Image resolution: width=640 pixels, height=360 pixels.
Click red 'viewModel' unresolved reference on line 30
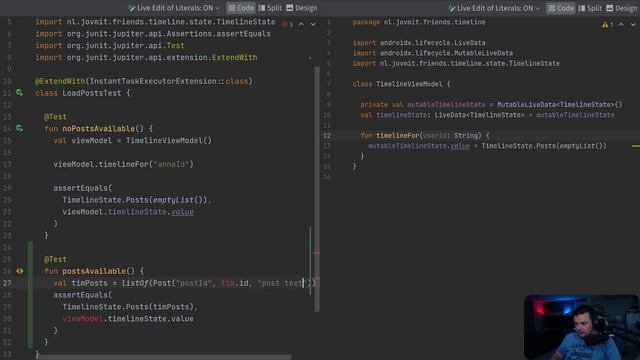[83, 318]
